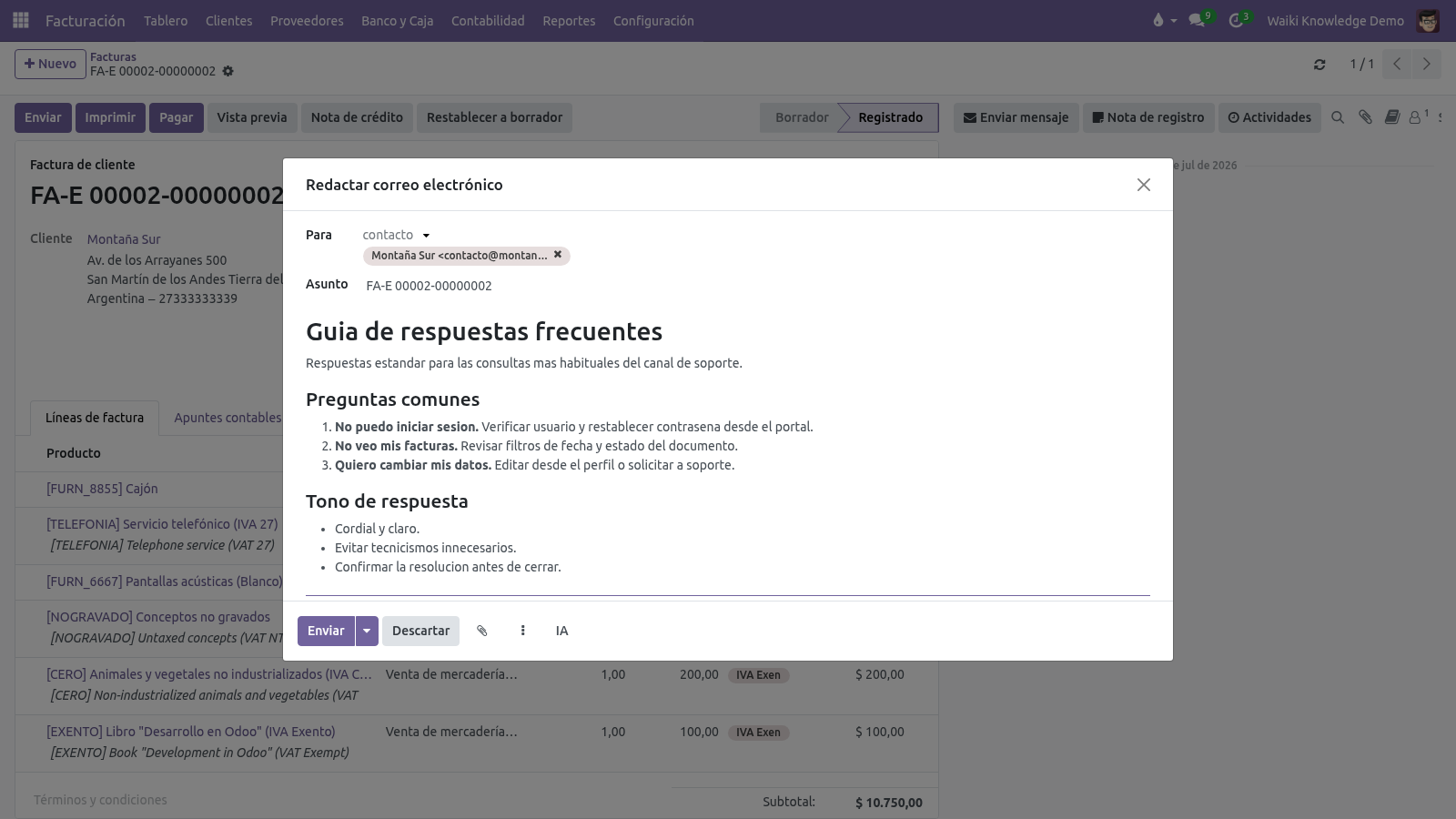Open the gear actions menu beside invoice number
Viewport: 1456px width, 819px height.
[x=228, y=71]
